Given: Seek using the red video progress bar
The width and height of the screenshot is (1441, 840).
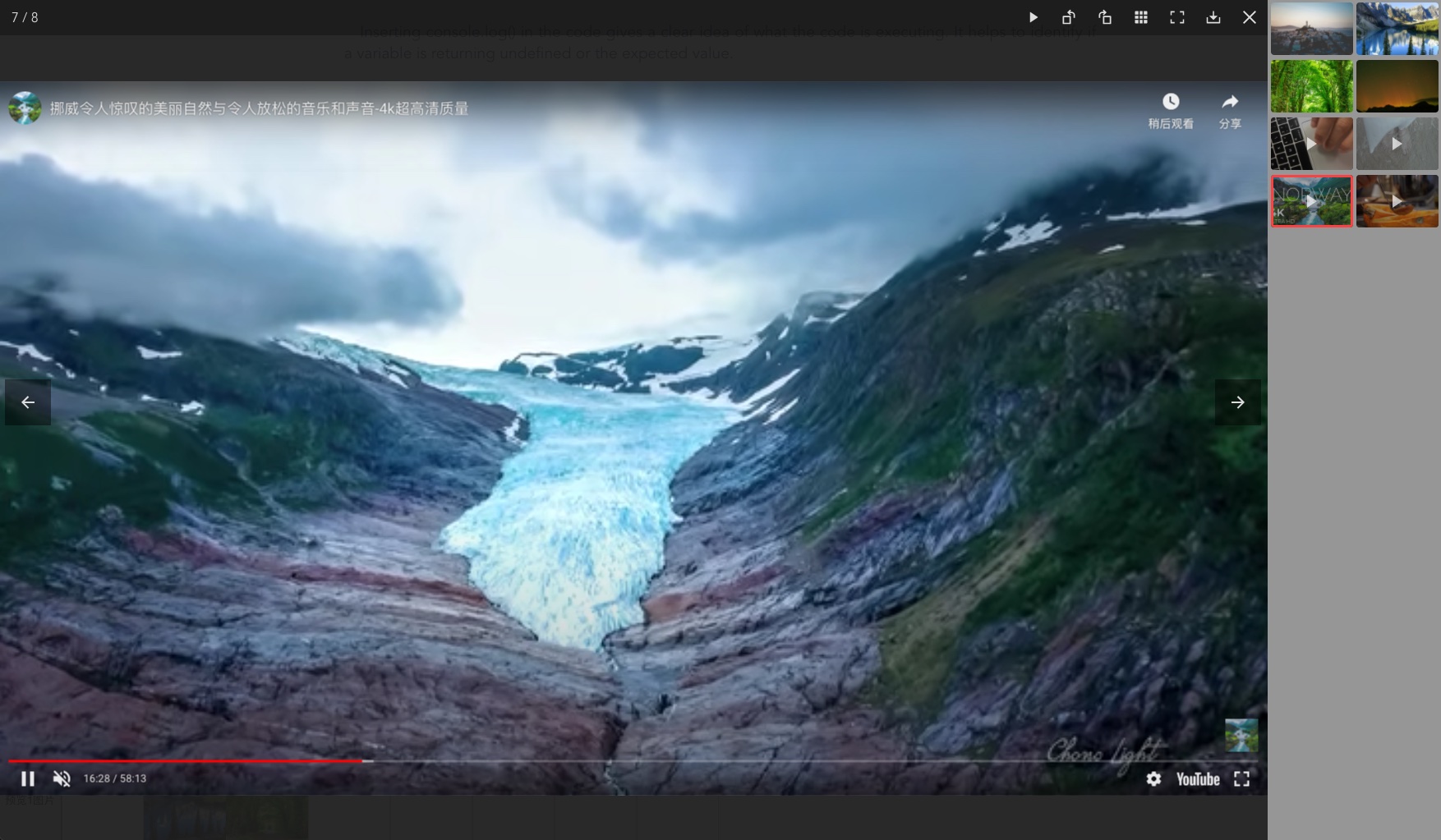Looking at the screenshot, I should coord(633,761).
